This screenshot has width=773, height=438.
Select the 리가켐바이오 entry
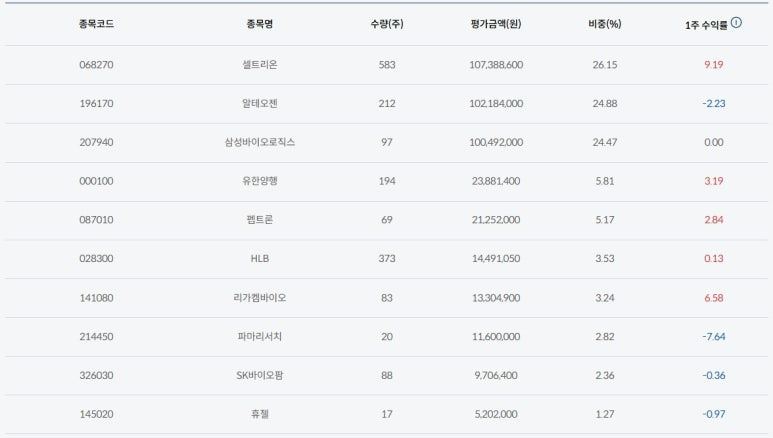(x=260, y=297)
